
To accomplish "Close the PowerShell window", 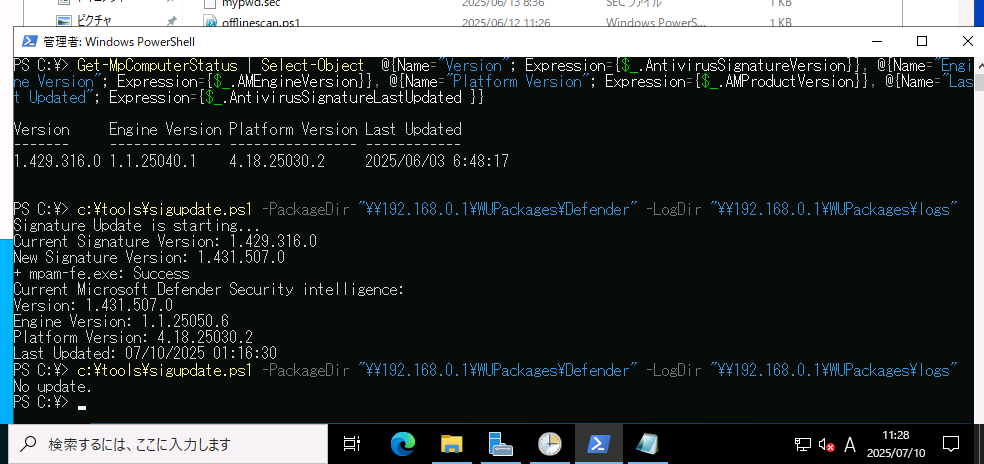I will coord(968,41).
